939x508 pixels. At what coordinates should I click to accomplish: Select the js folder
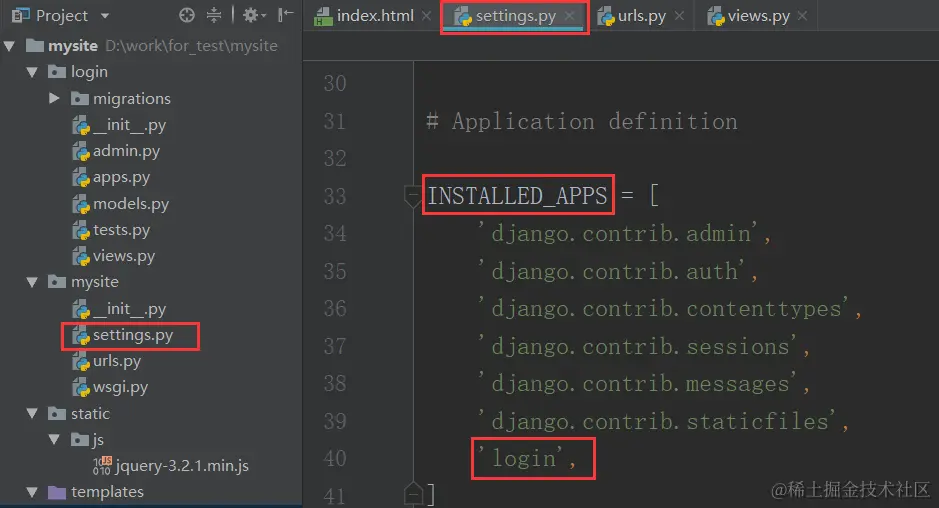[98, 440]
